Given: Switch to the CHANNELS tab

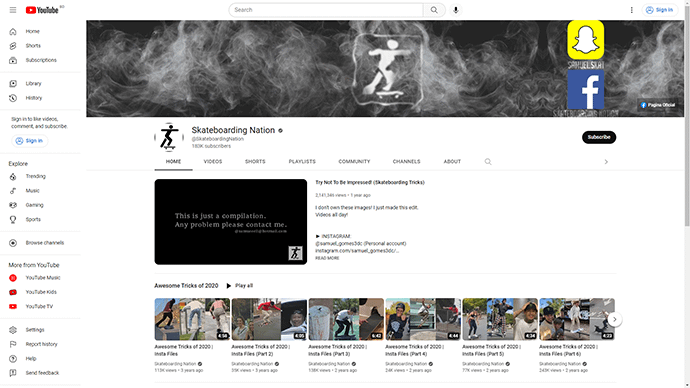Looking at the screenshot, I should coord(407,162).
